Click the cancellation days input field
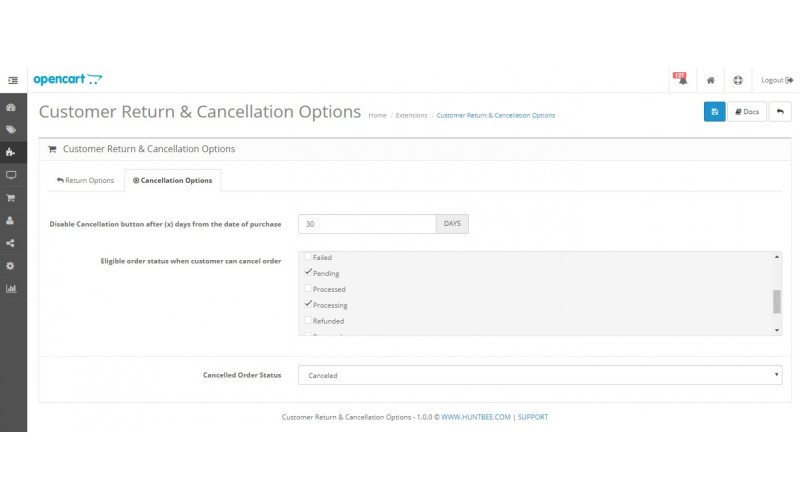Screen dimensions: 800x500 367,224
